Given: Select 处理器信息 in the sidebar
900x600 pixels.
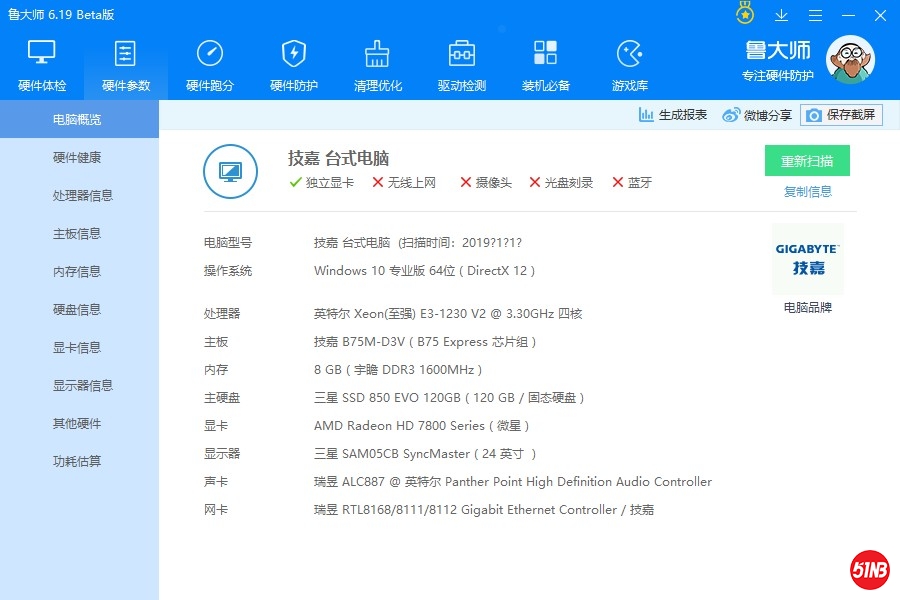Looking at the screenshot, I should click(x=83, y=196).
